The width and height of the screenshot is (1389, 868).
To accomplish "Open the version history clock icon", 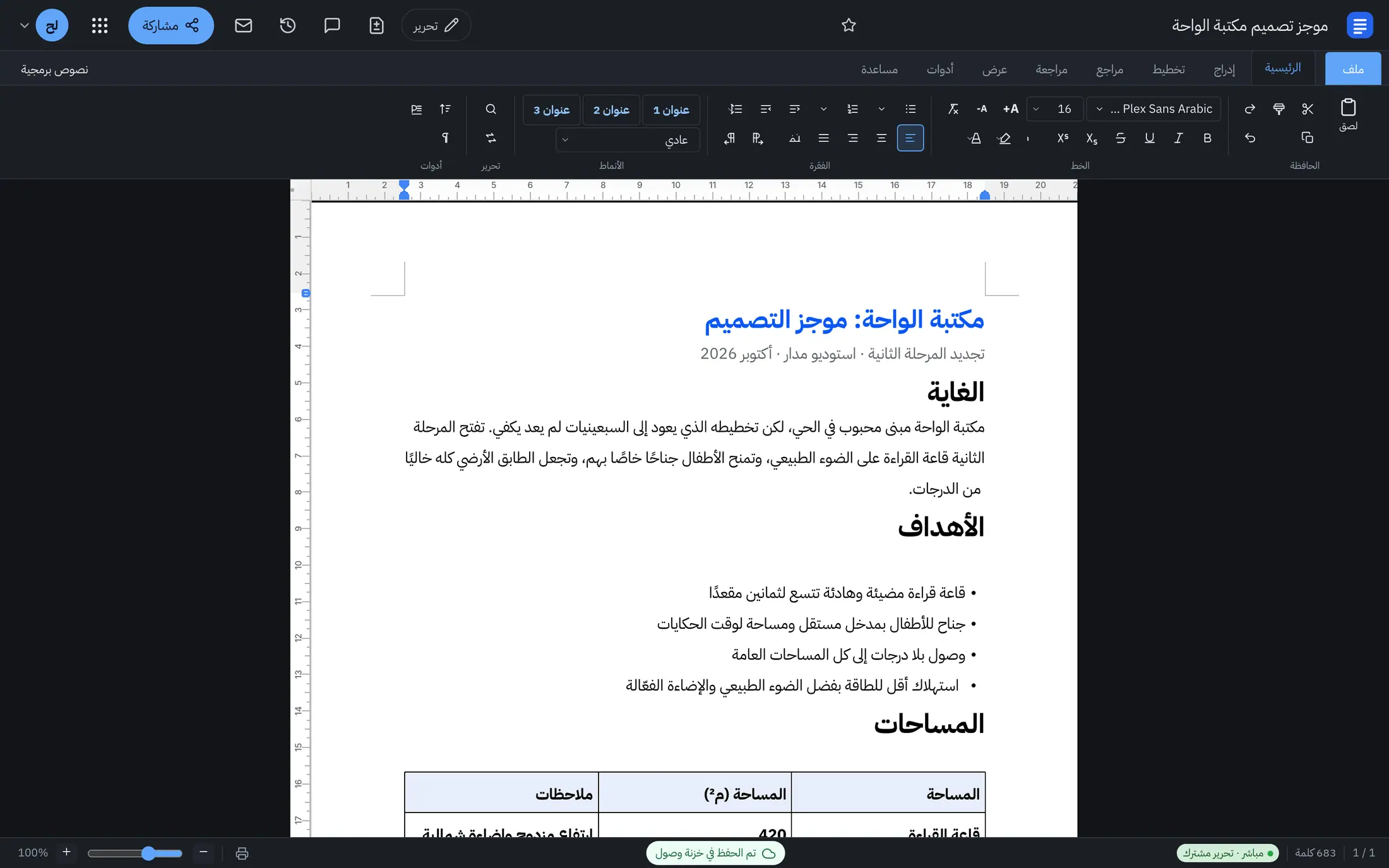I will click(288, 25).
